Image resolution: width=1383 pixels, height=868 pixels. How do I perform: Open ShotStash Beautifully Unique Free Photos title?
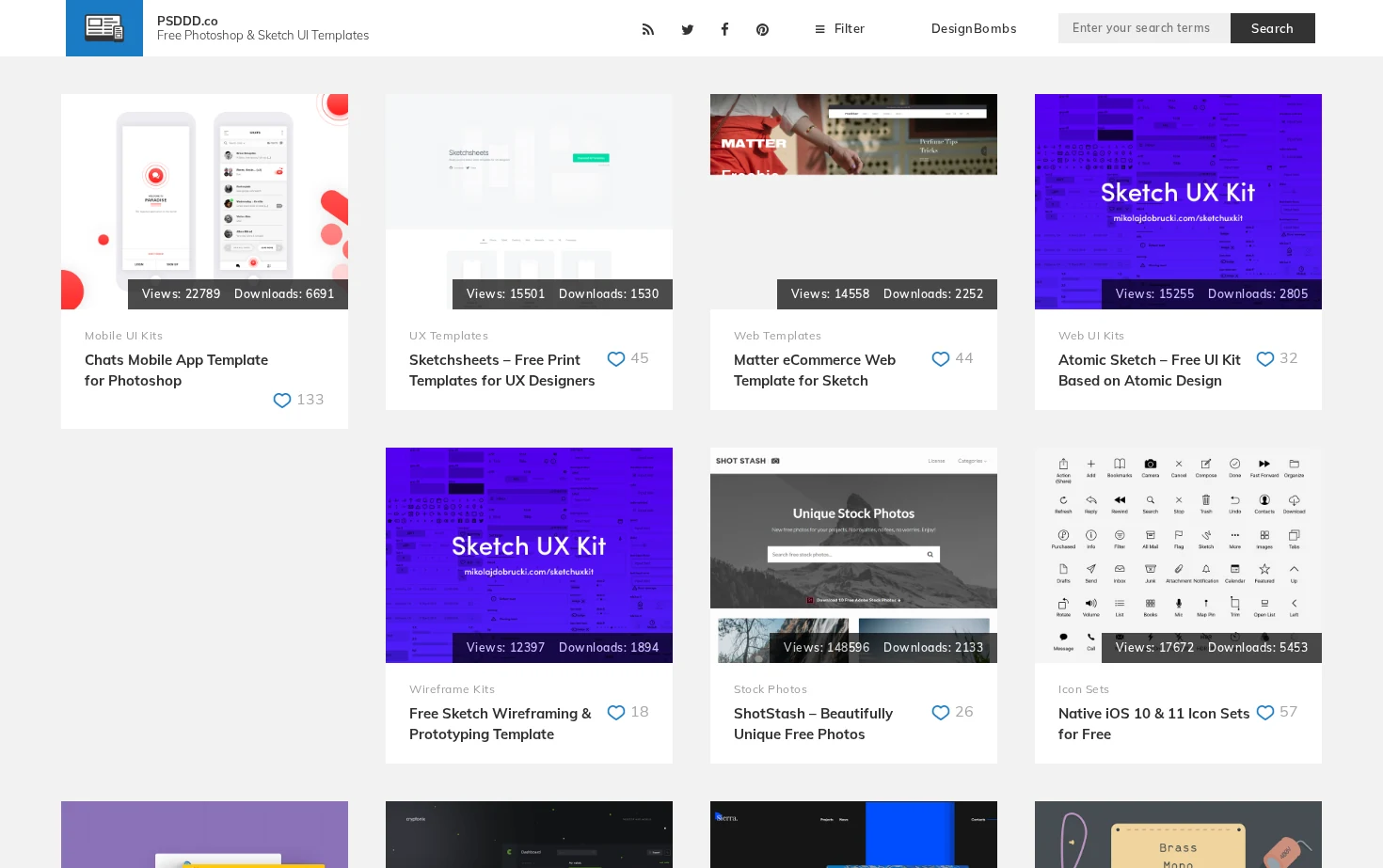click(813, 724)
